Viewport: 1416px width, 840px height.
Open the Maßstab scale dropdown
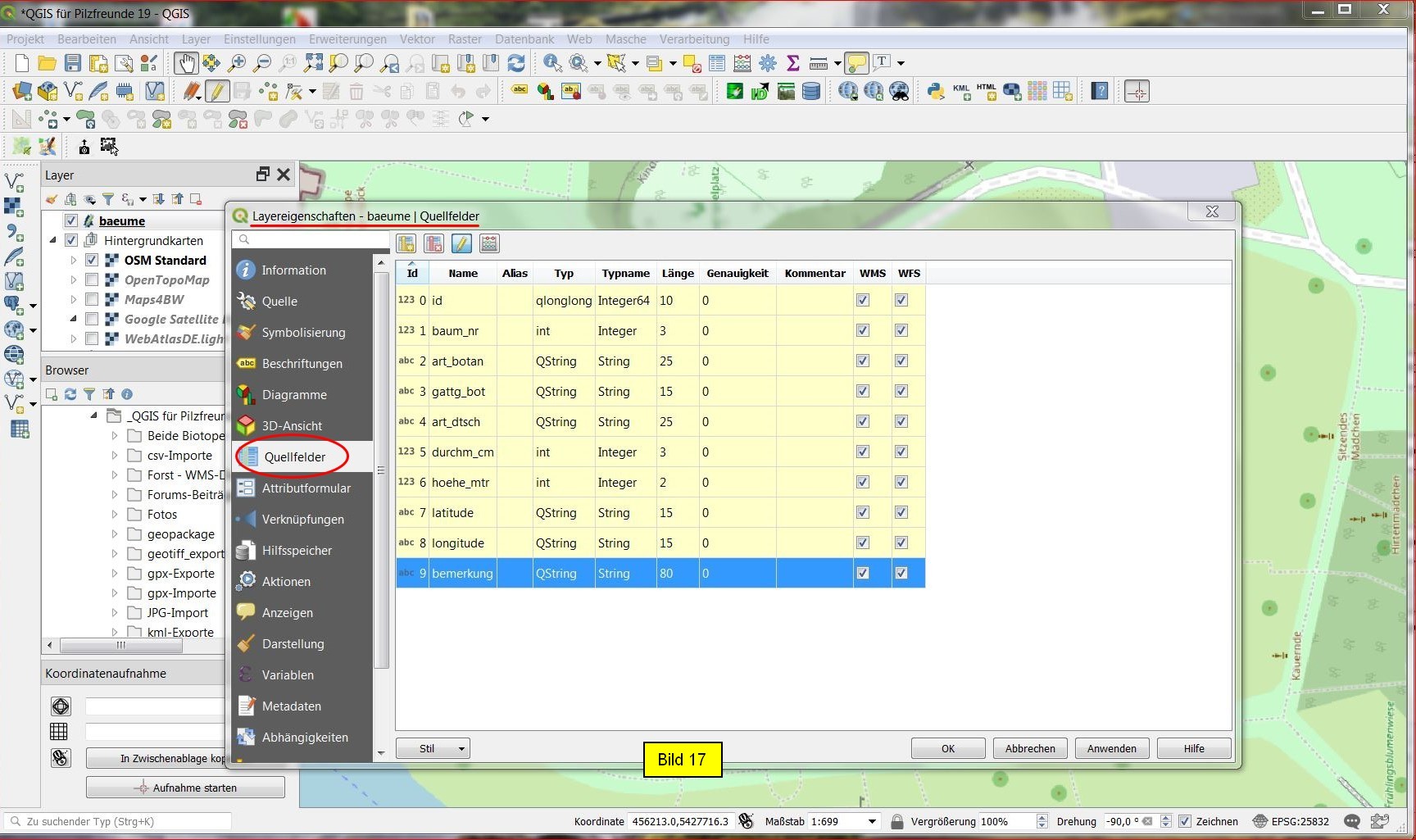coord(872,821)
